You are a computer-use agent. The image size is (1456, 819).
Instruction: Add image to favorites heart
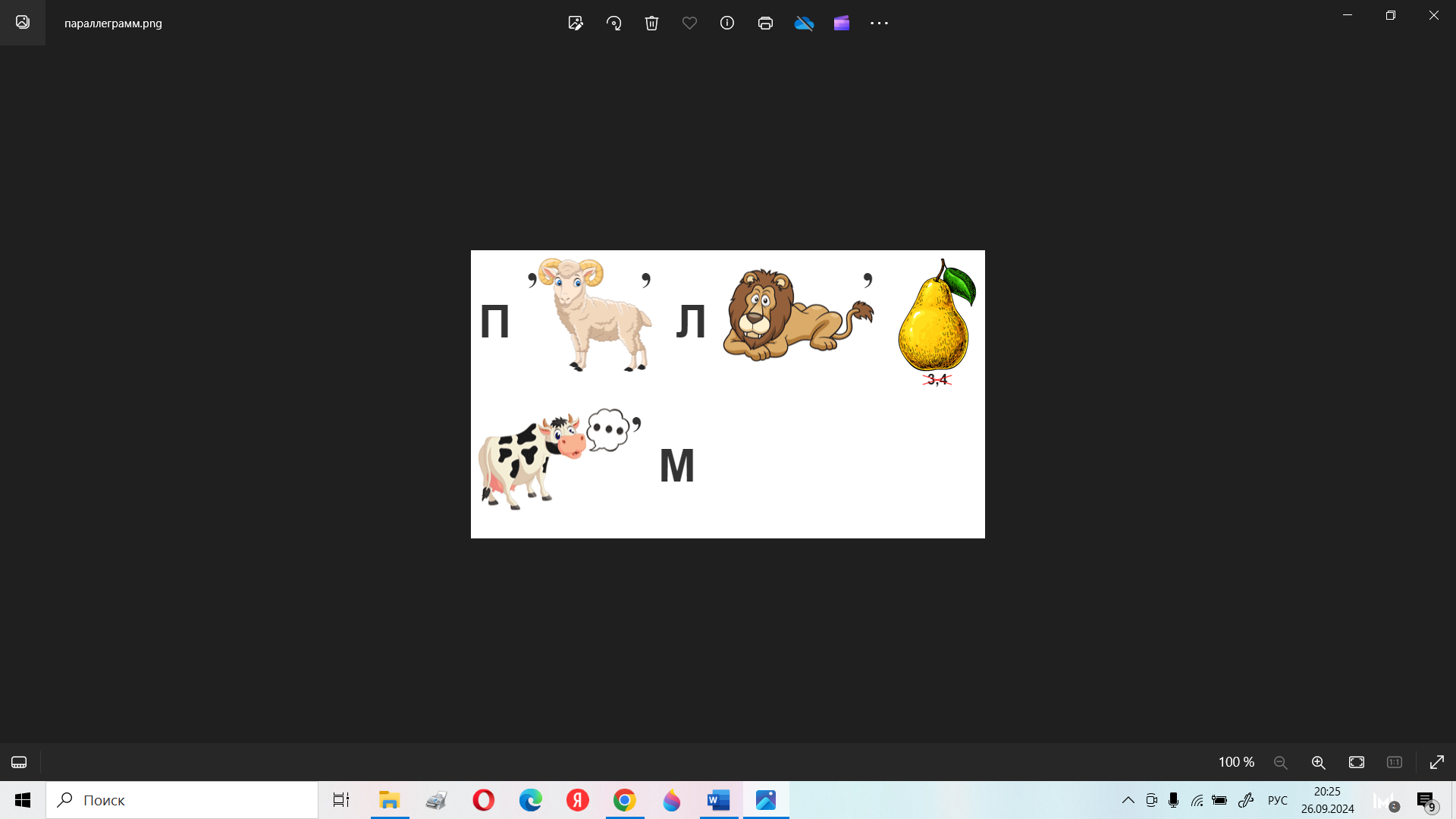coord(689,23)
